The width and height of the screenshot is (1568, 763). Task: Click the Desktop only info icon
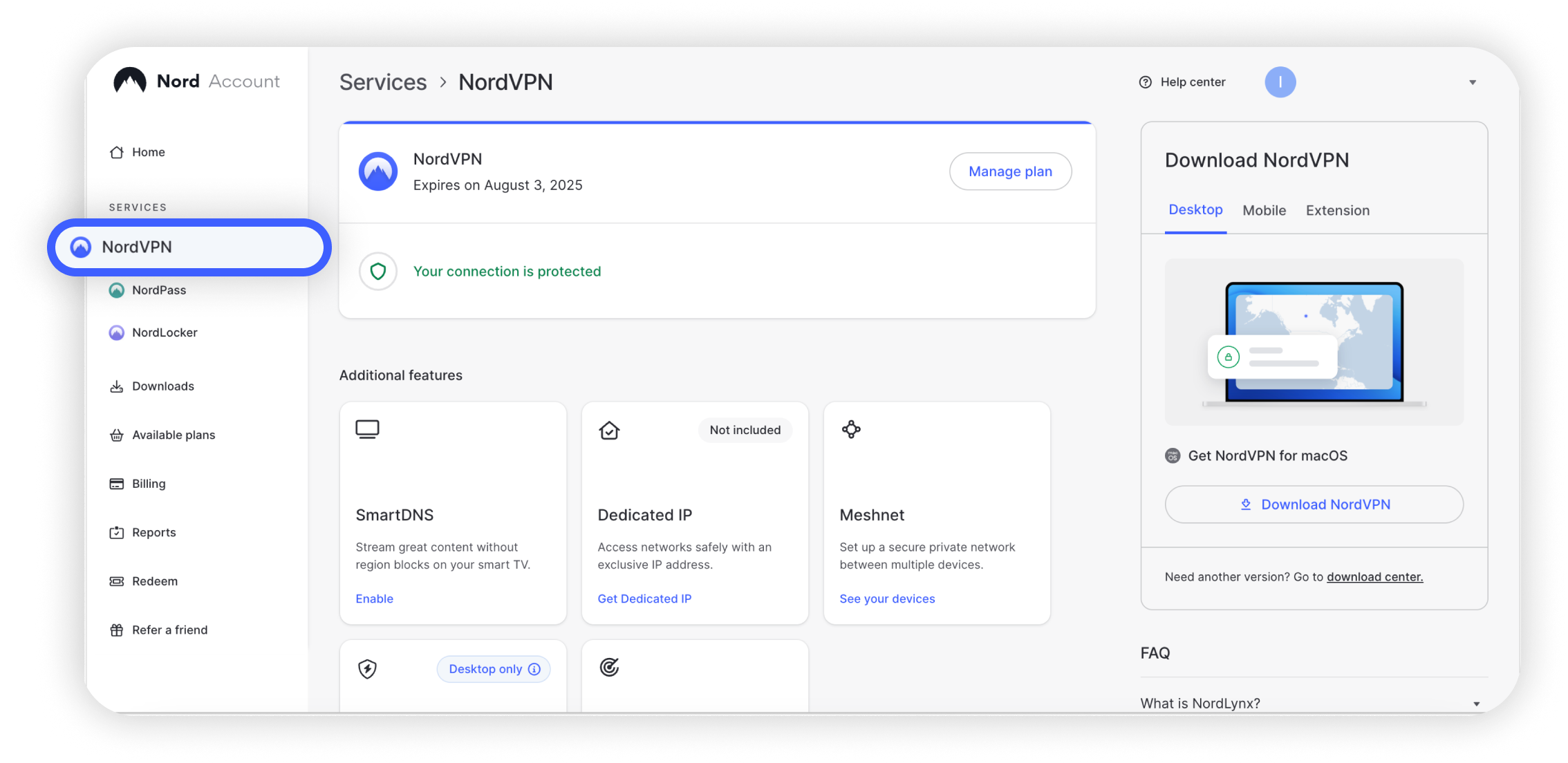pos(534,669)
